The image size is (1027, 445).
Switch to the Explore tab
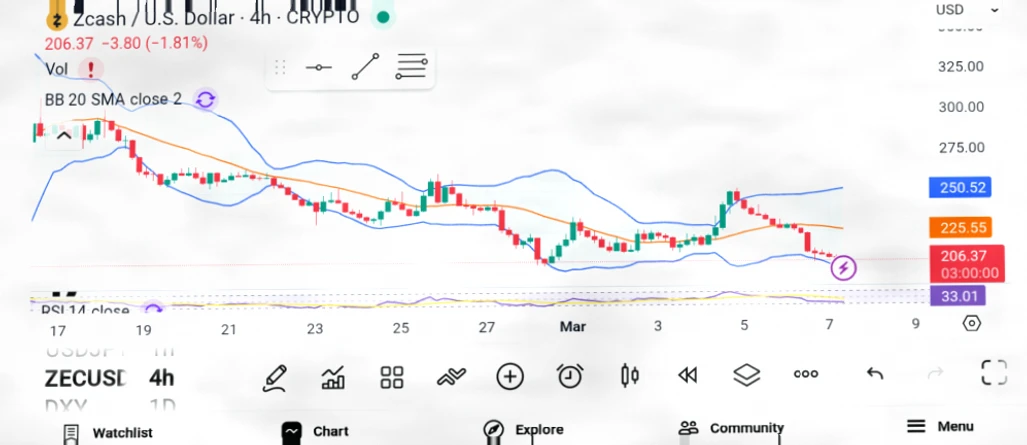(x=523, y=430)
